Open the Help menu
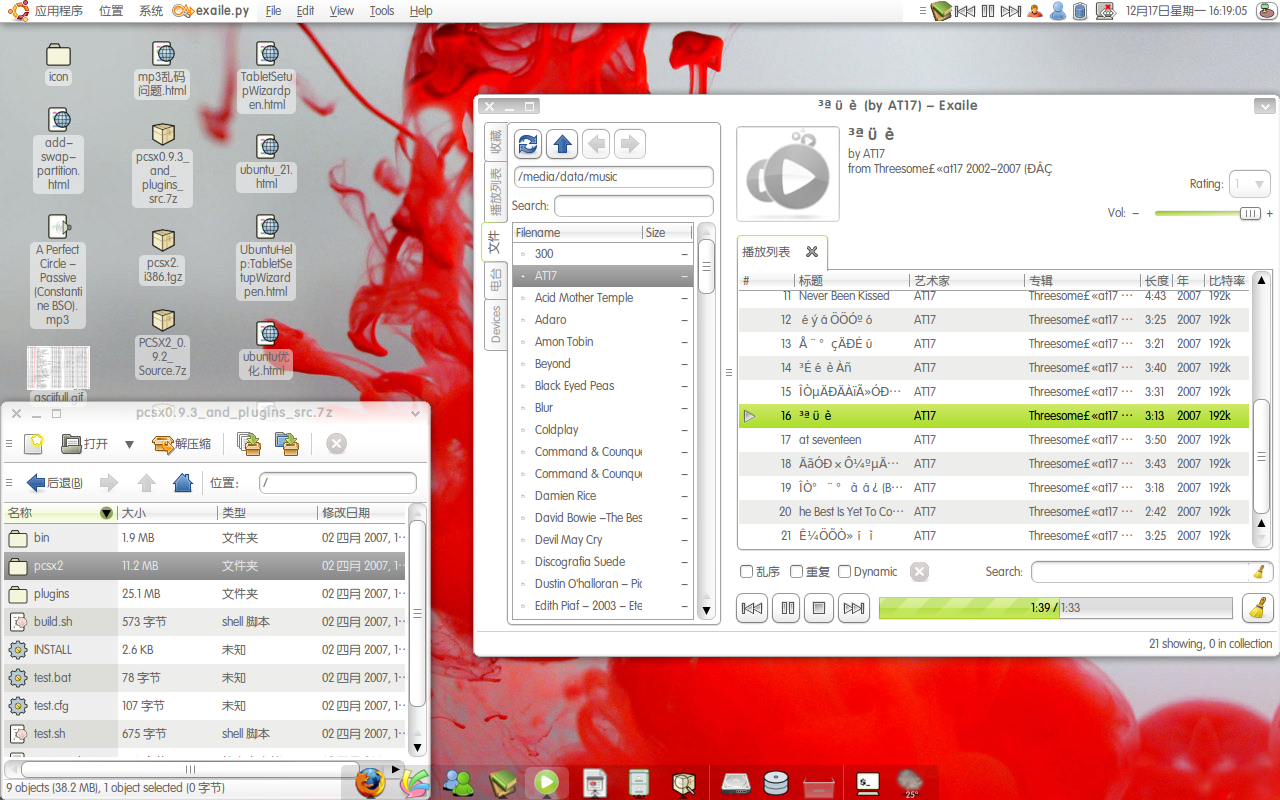The height and width of the screenshot is (800, 1280). [421, 11]
